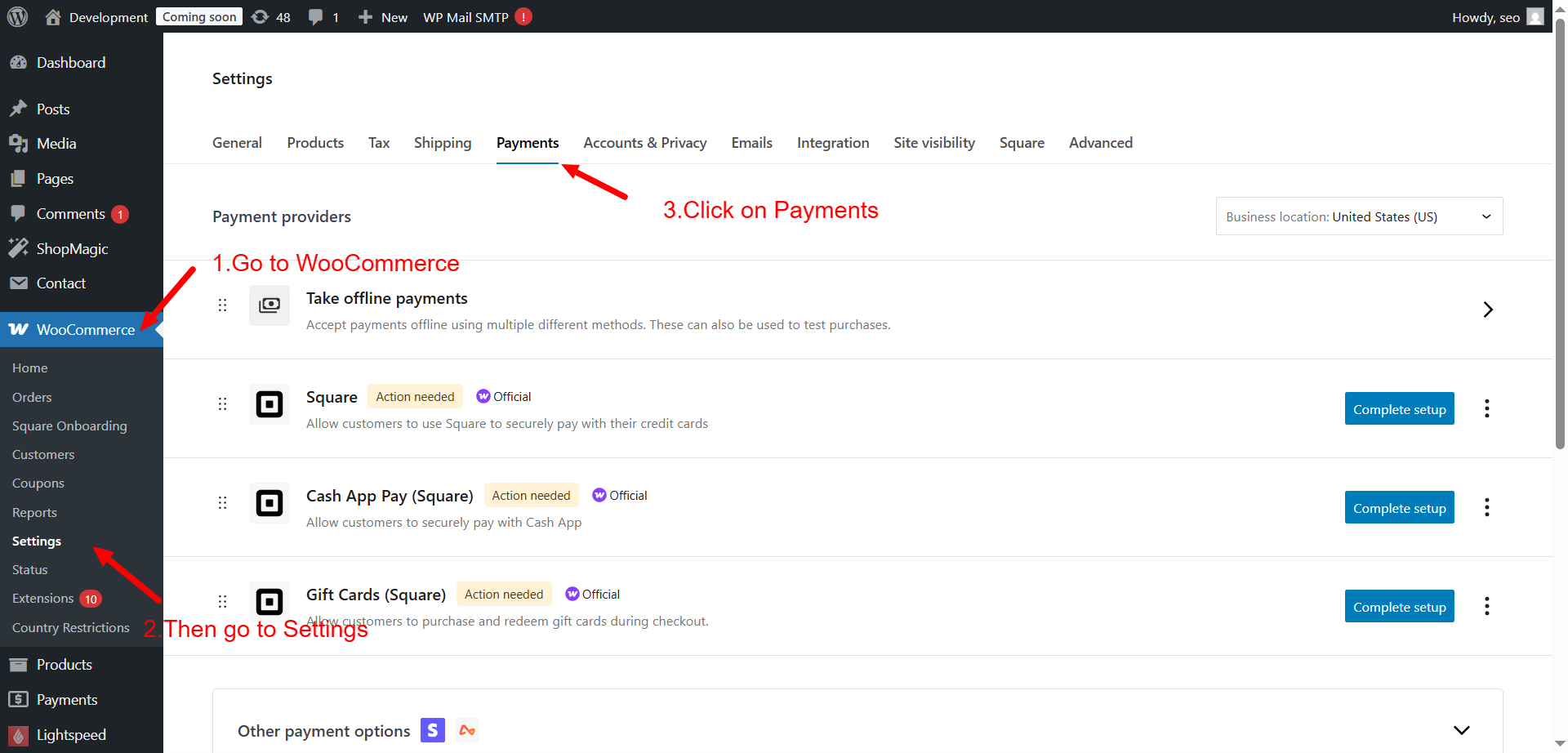
Task: Click the Contact envelope icon
Action: point(19,283)
